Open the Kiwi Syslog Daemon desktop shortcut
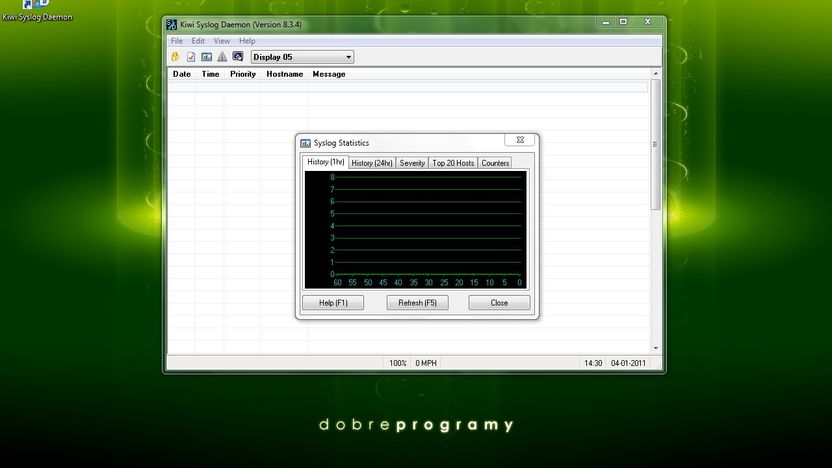Image resolution: width=832 pixels, height=468 pixels. click(37, 11)
